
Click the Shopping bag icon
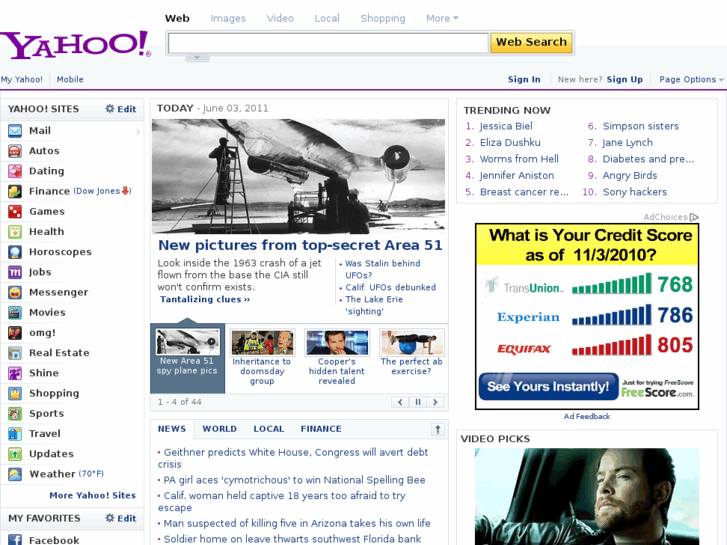pyautogui.click(x=15, y=393)
